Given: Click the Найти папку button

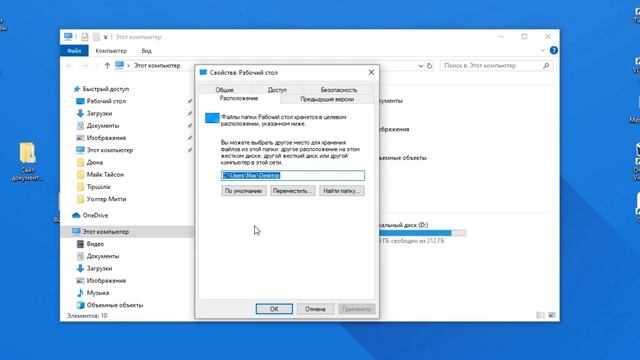Looking at the screenshot, I should coord(342,191).
